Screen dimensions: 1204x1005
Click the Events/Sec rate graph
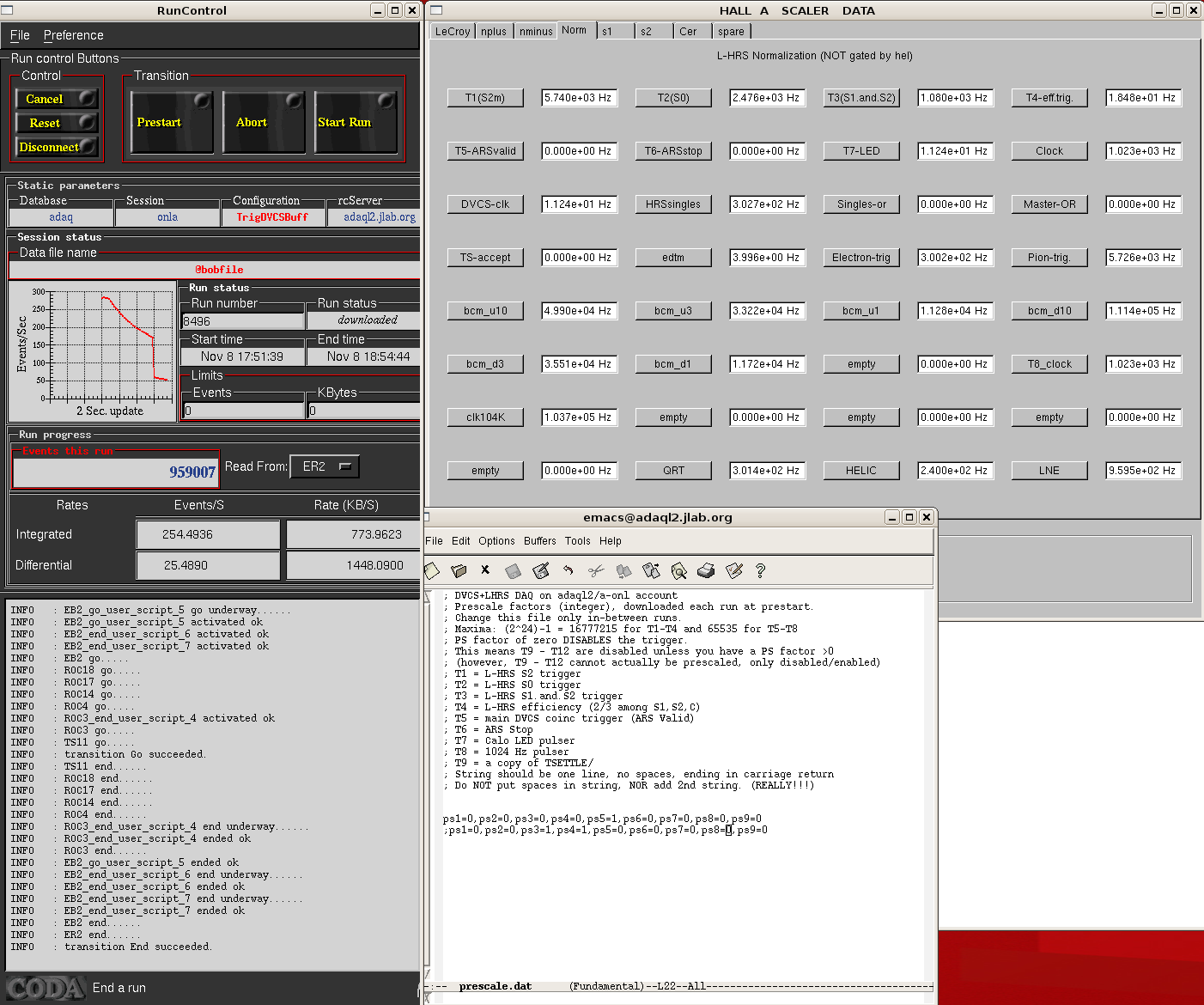click(x=92, y=351)
